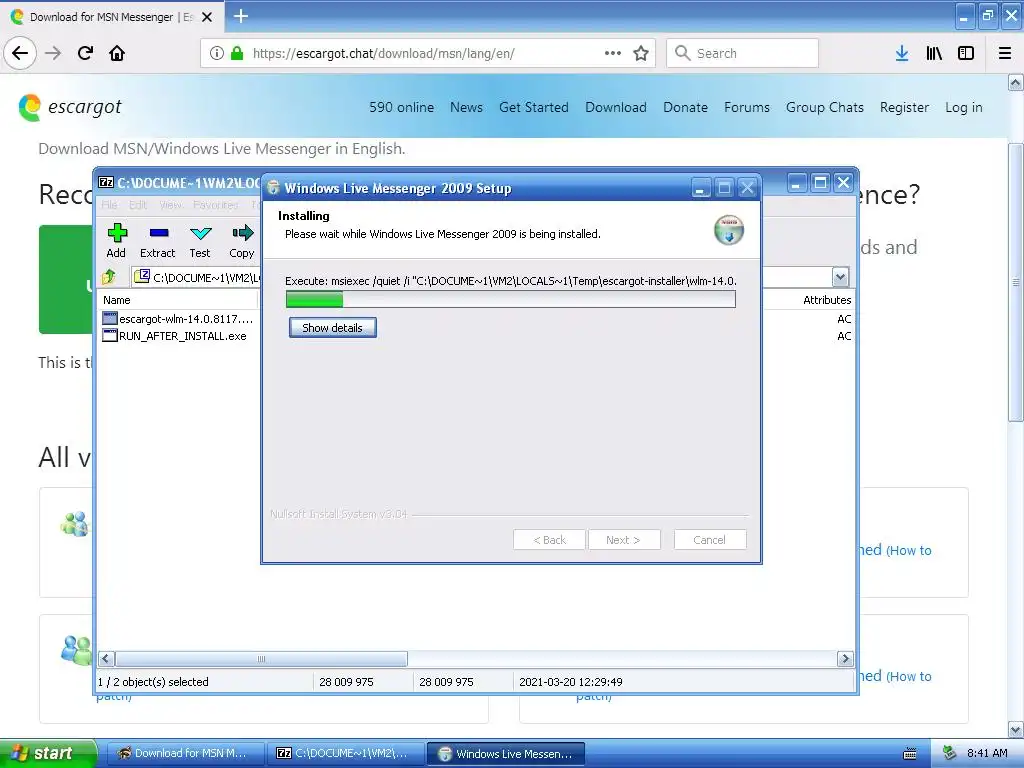Image resolution: width=1024 pixels, height=768 pixels.
Task: Click Cancel button in setup dialog
Action: (x=709, y=539)
